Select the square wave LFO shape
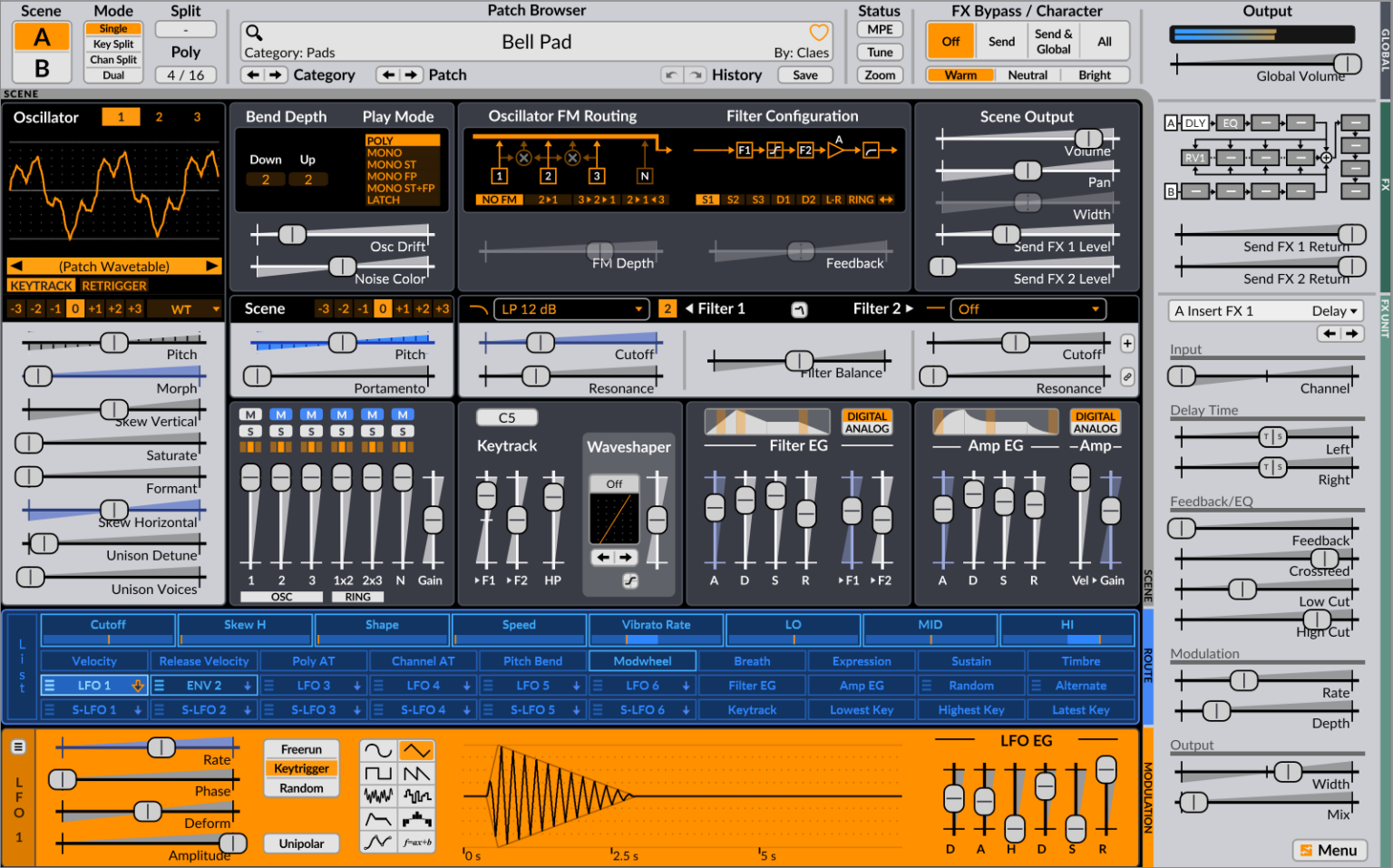The height and width of the screenshot is (868, 1393). pos(379,773)
